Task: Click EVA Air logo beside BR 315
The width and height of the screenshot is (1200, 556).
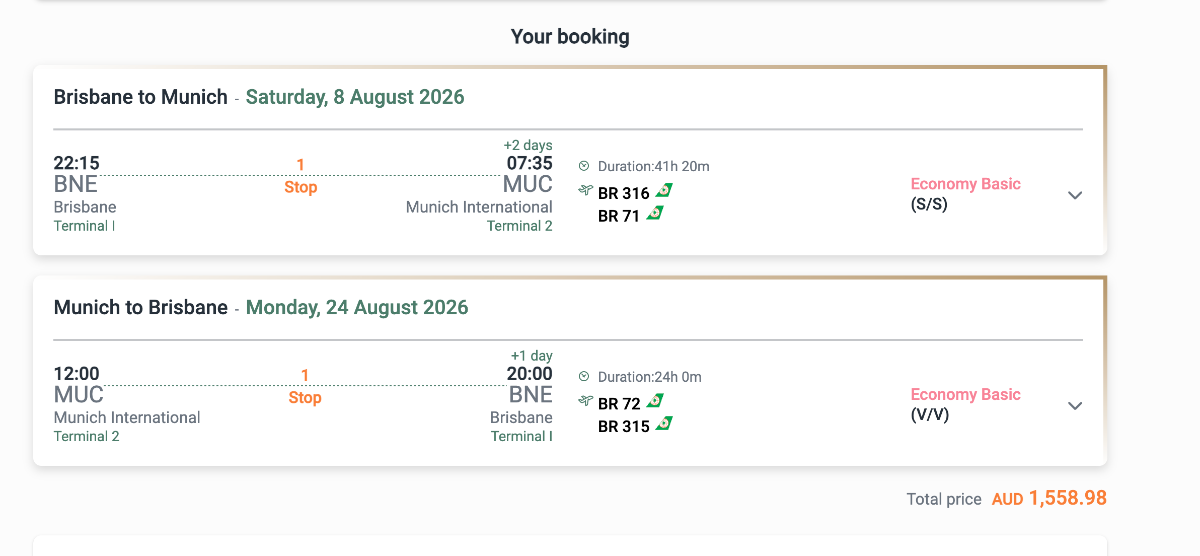Action: [665, 424]
